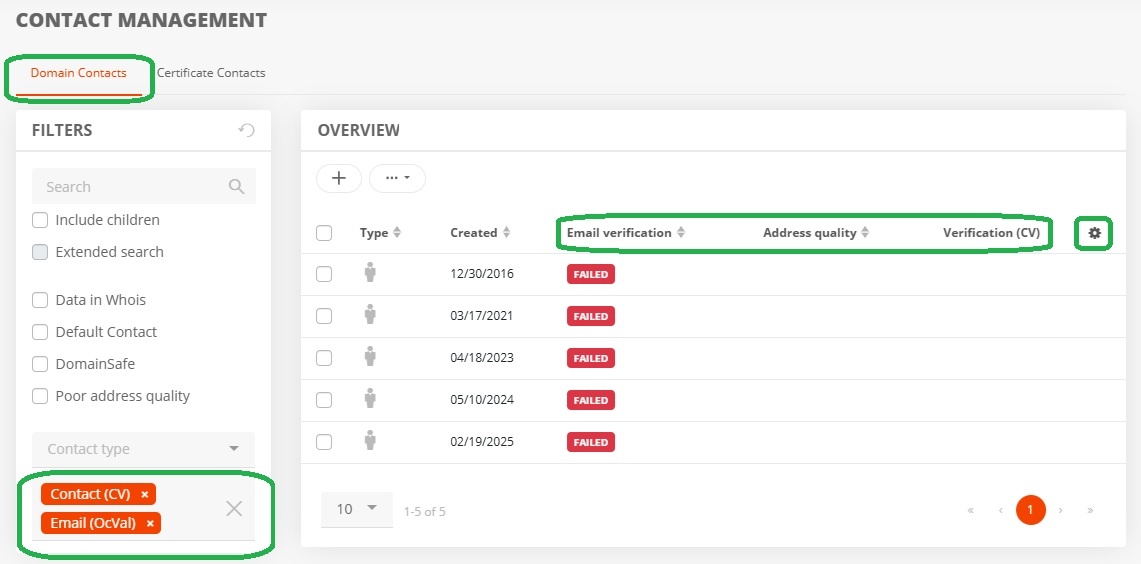This screenshot has width=1141, height=564.
Task: Click page 1 pagination button
Action: (x=1030, y=510)
